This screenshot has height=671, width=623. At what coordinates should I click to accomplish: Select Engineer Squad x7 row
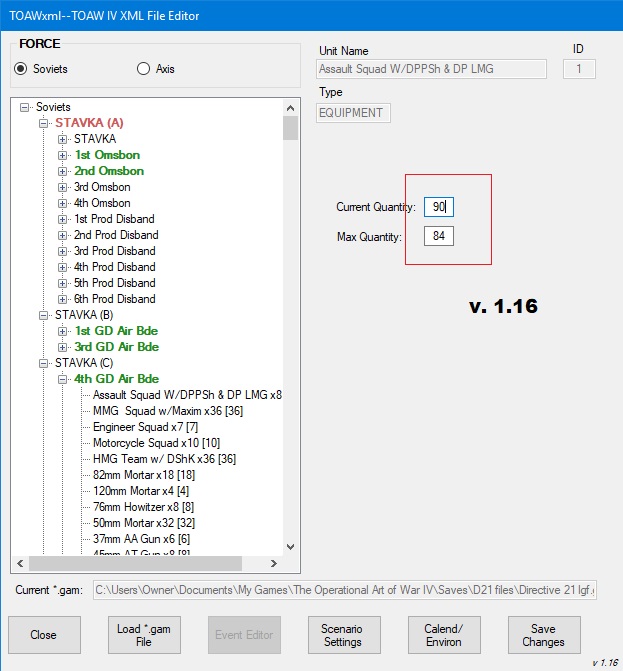click(145, 427)
